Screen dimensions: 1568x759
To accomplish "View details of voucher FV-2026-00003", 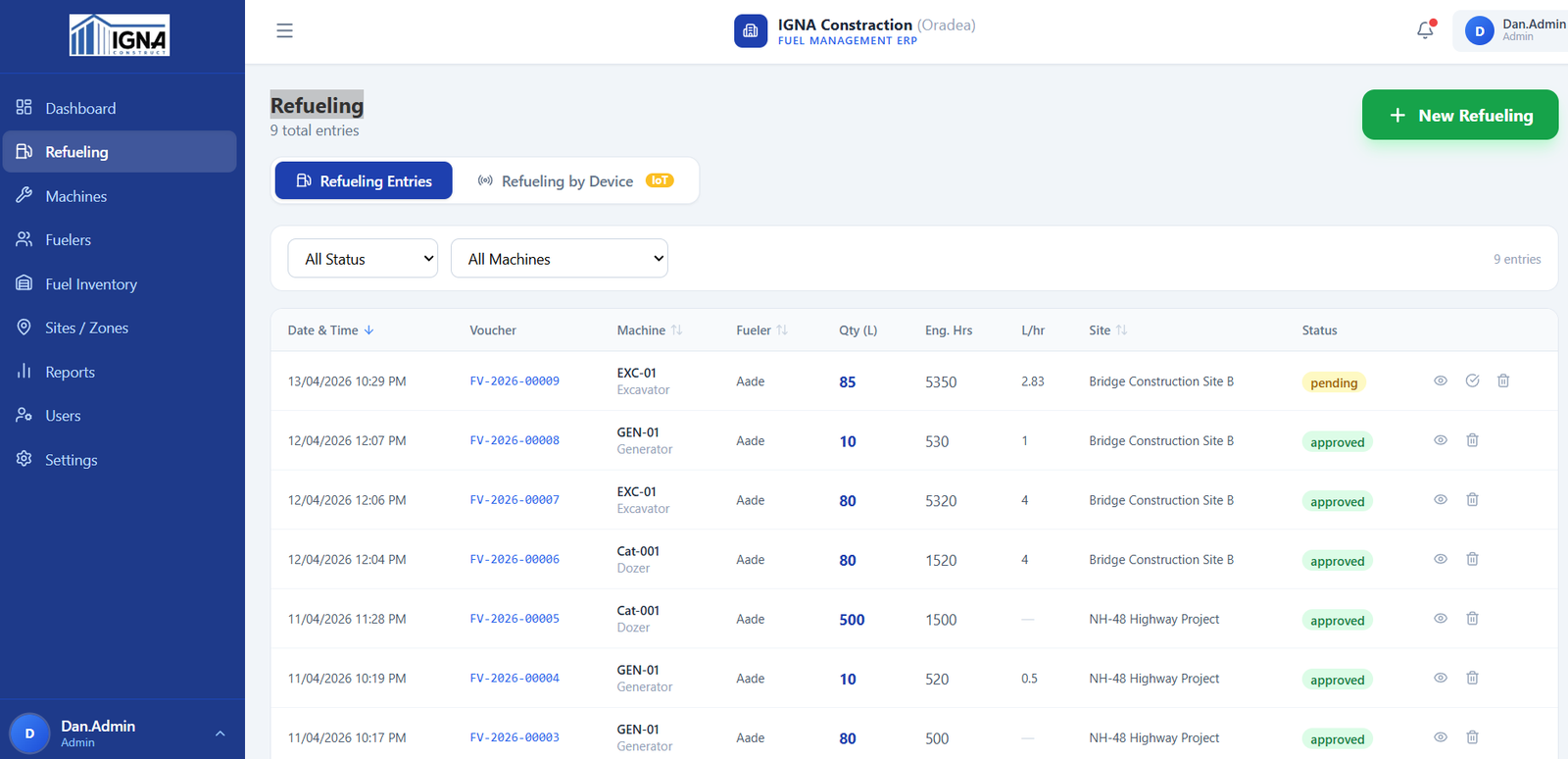I will click(1441, 737).
